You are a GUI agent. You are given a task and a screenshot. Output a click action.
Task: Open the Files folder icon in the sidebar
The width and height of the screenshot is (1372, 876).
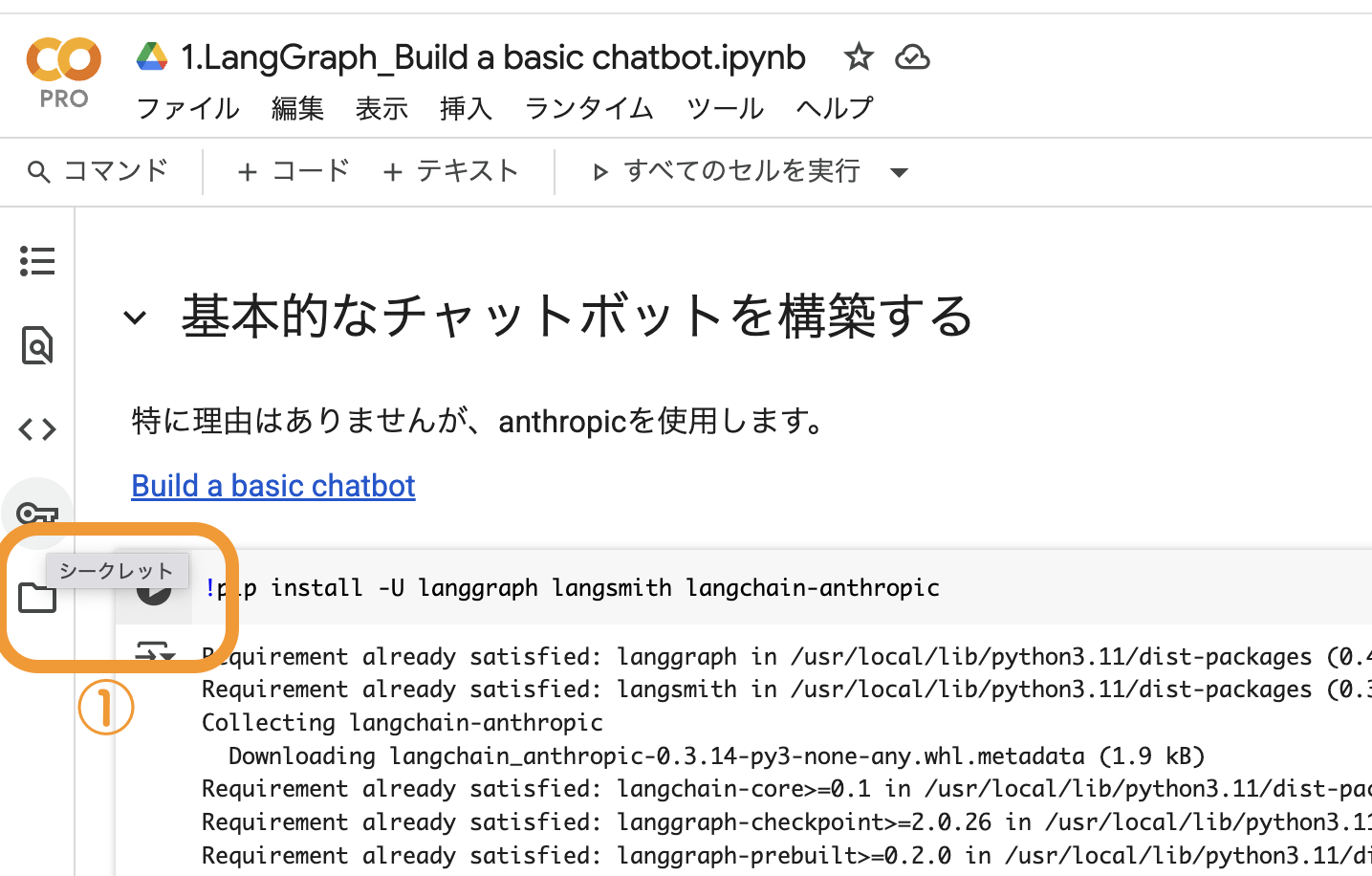[37, 599]
